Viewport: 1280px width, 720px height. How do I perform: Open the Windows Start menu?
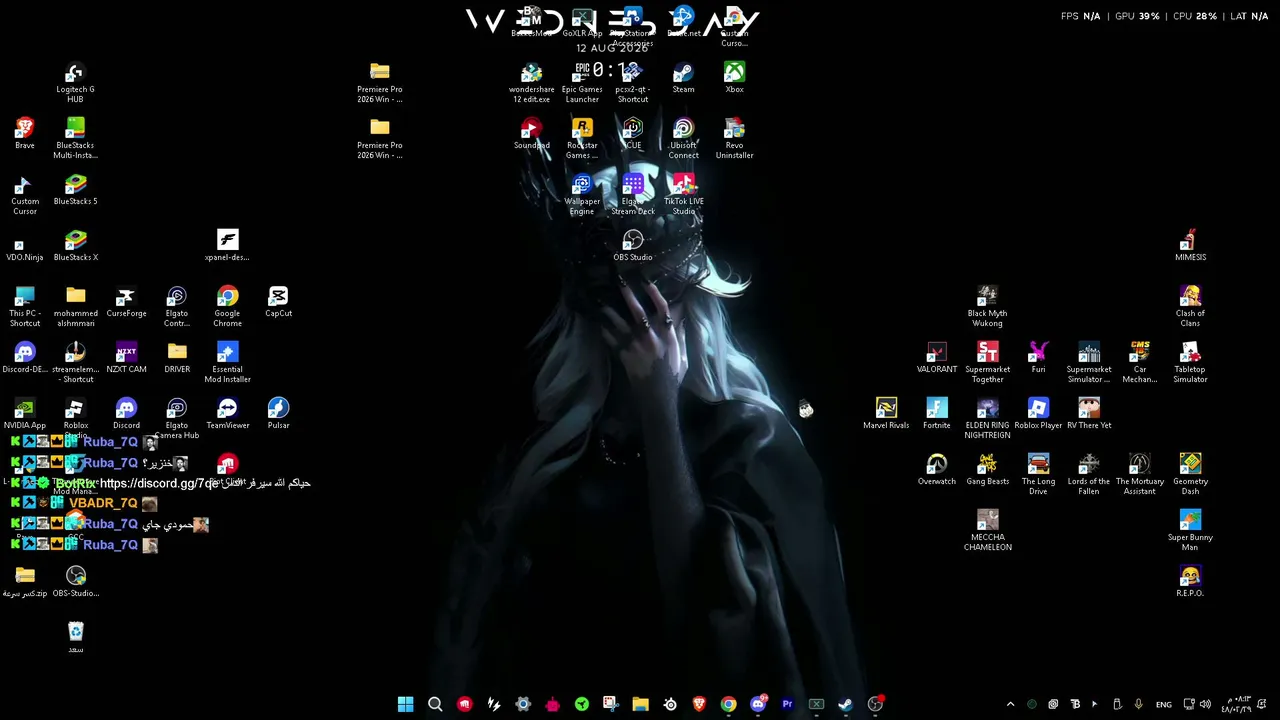[x=405, y=704]
